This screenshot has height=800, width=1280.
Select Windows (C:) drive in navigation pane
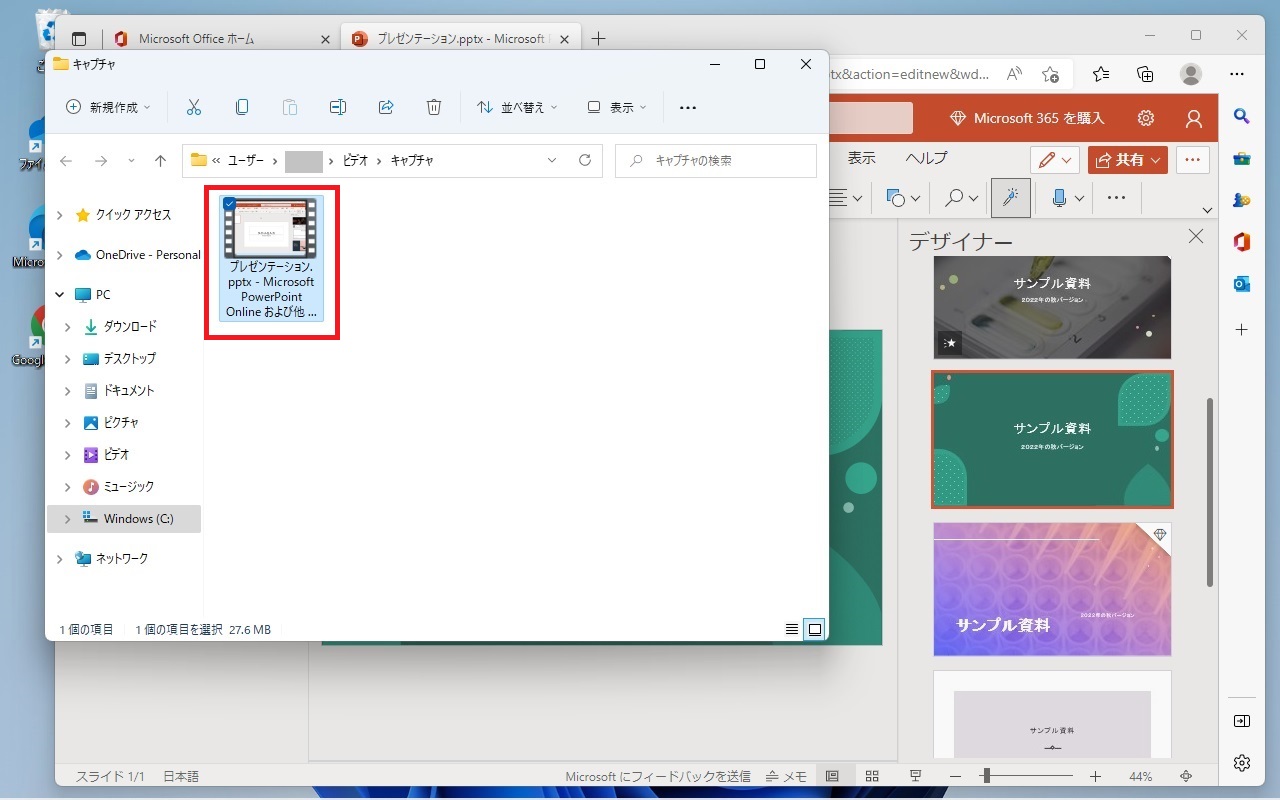tap(124, 519)
